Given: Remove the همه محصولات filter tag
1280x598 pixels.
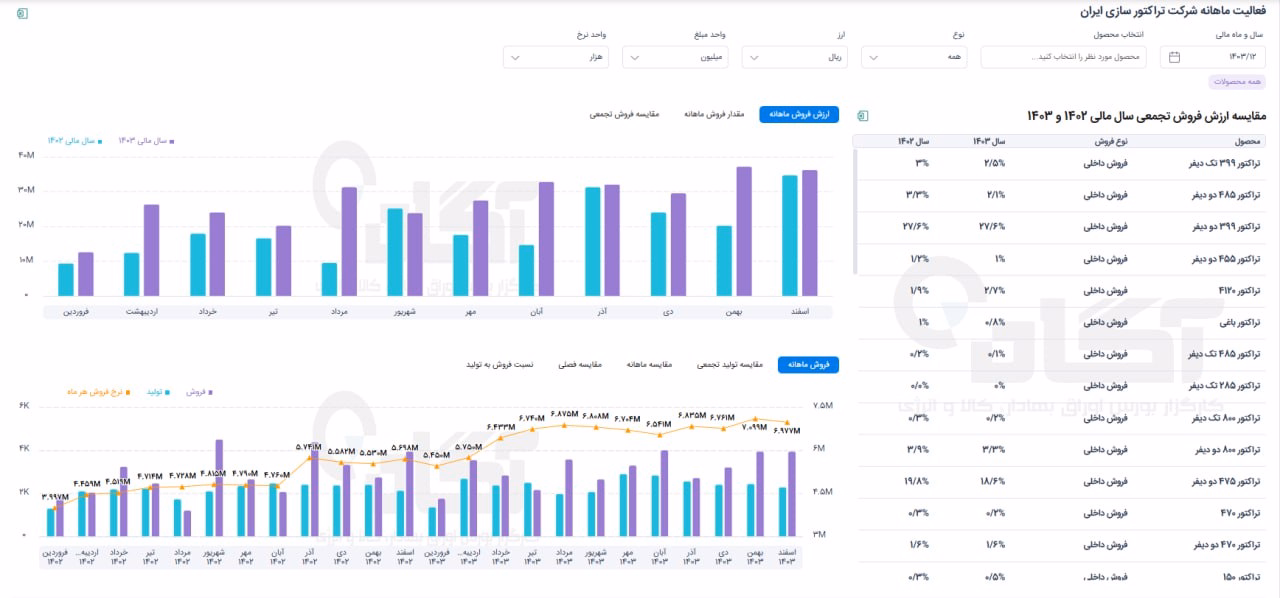Looking at the screenshot, I should click(1237, 82).
